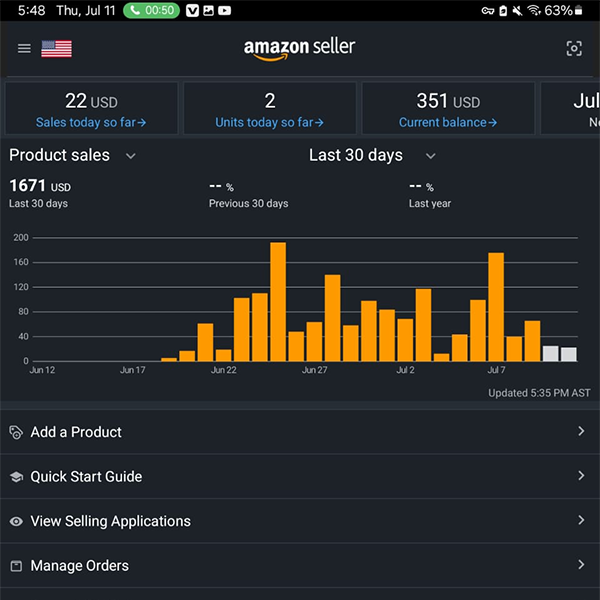Tap the last gray bar in the chart

(x=568, y=354)
